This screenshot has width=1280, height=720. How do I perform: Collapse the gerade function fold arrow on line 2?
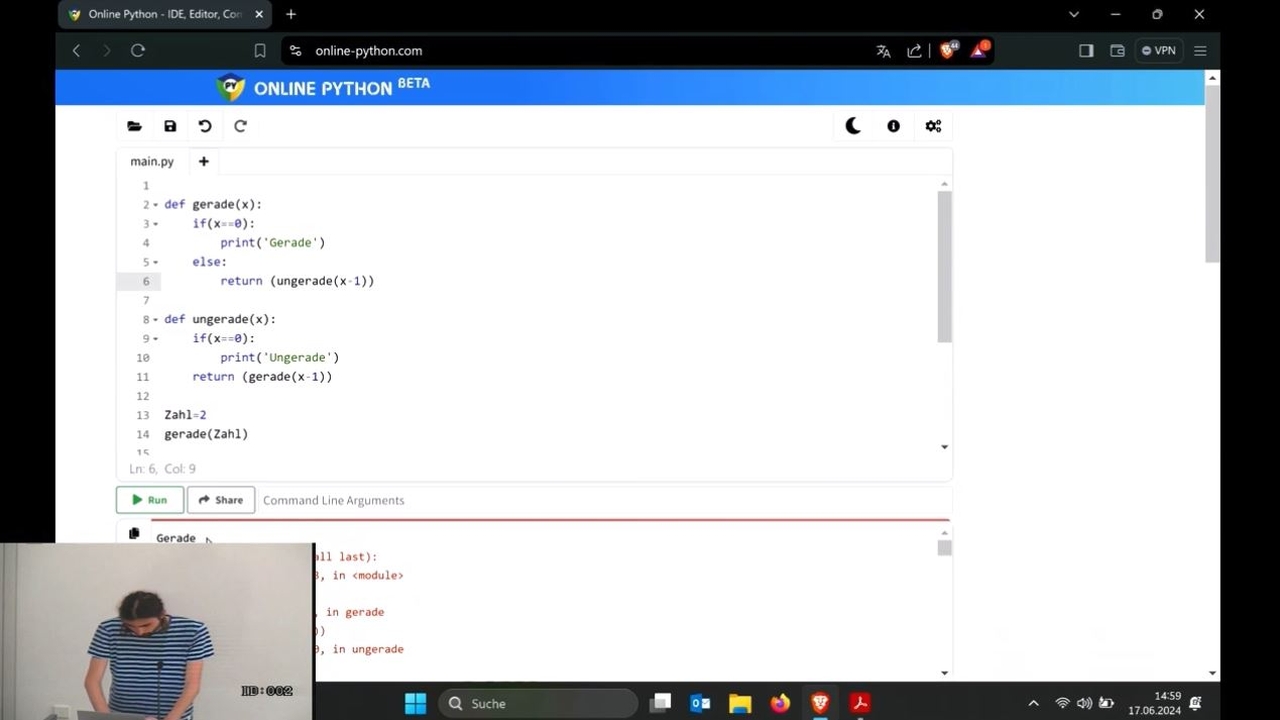tap(156, 205)
